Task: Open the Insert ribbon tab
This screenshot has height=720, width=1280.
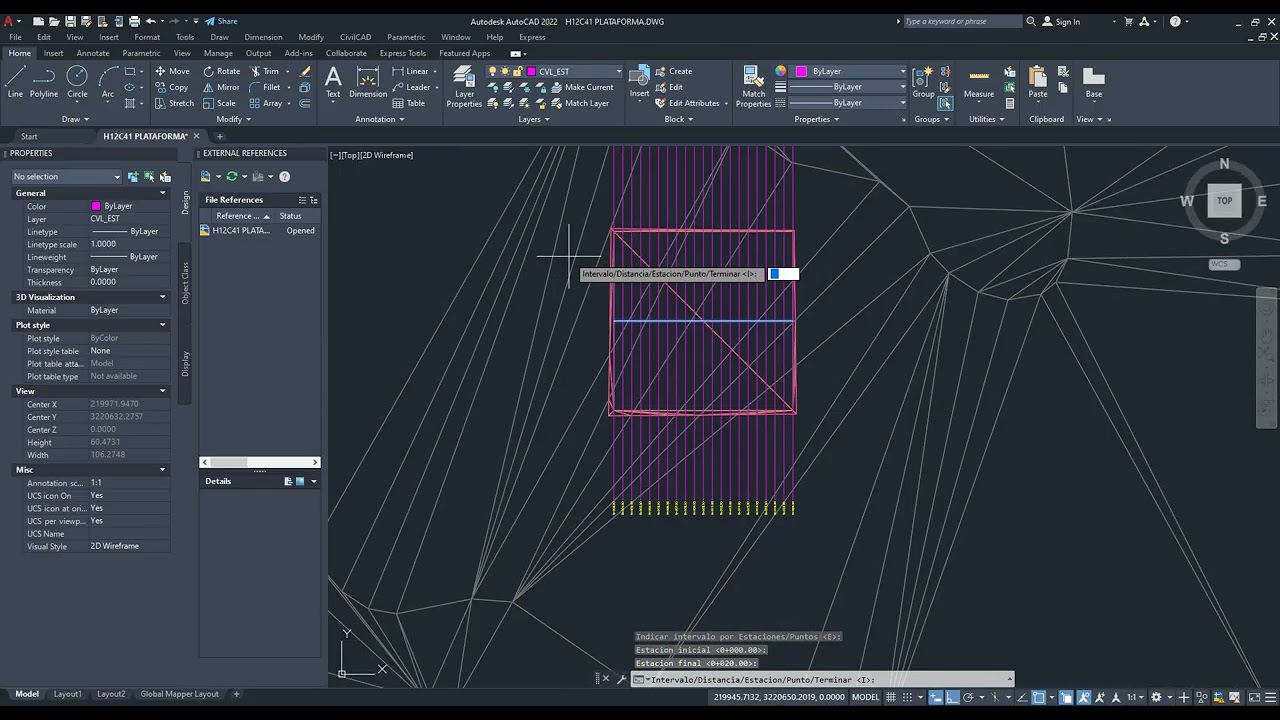Action: pos(53,53)
